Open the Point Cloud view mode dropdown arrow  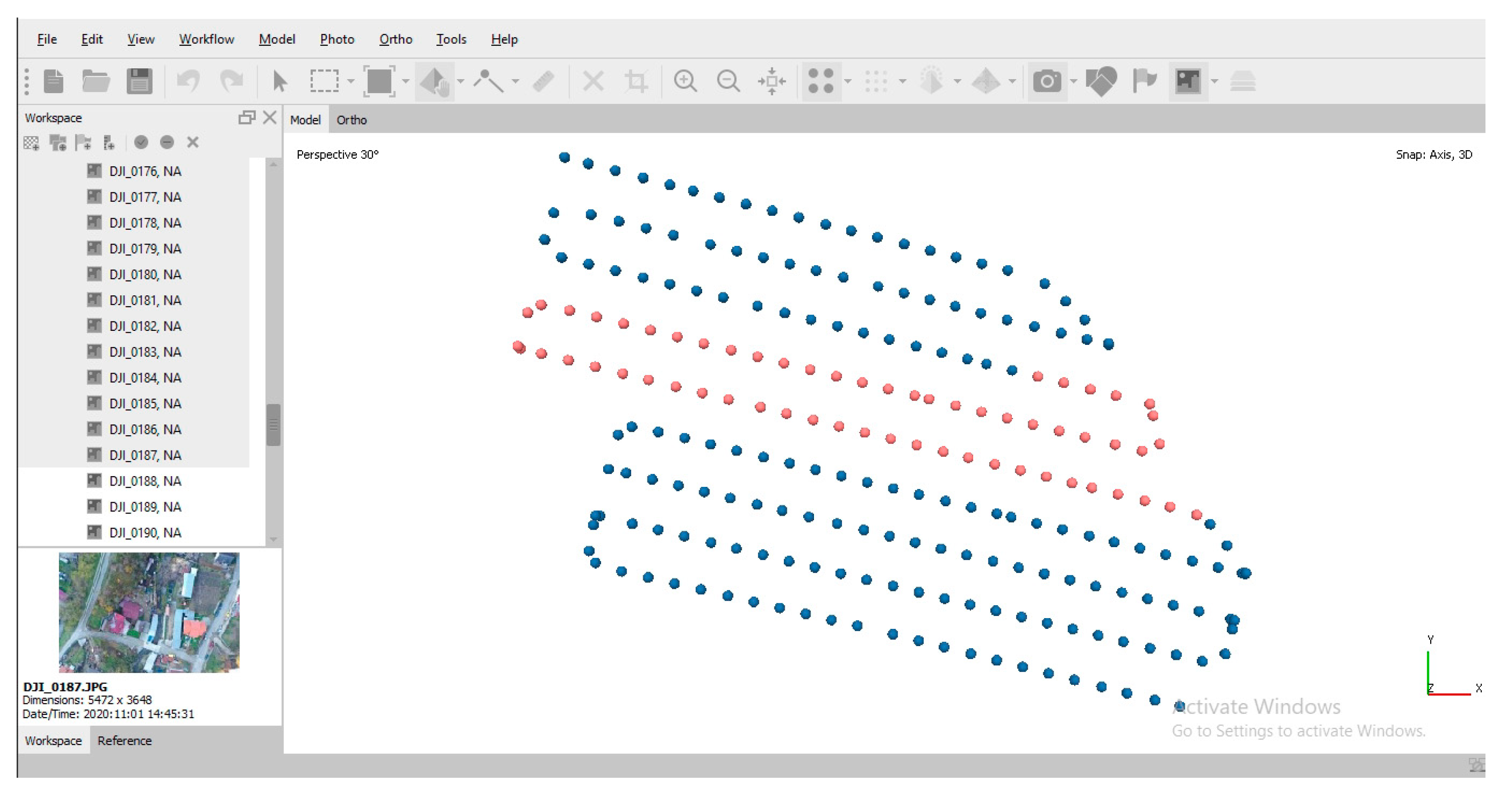click(x=848, y=81)
